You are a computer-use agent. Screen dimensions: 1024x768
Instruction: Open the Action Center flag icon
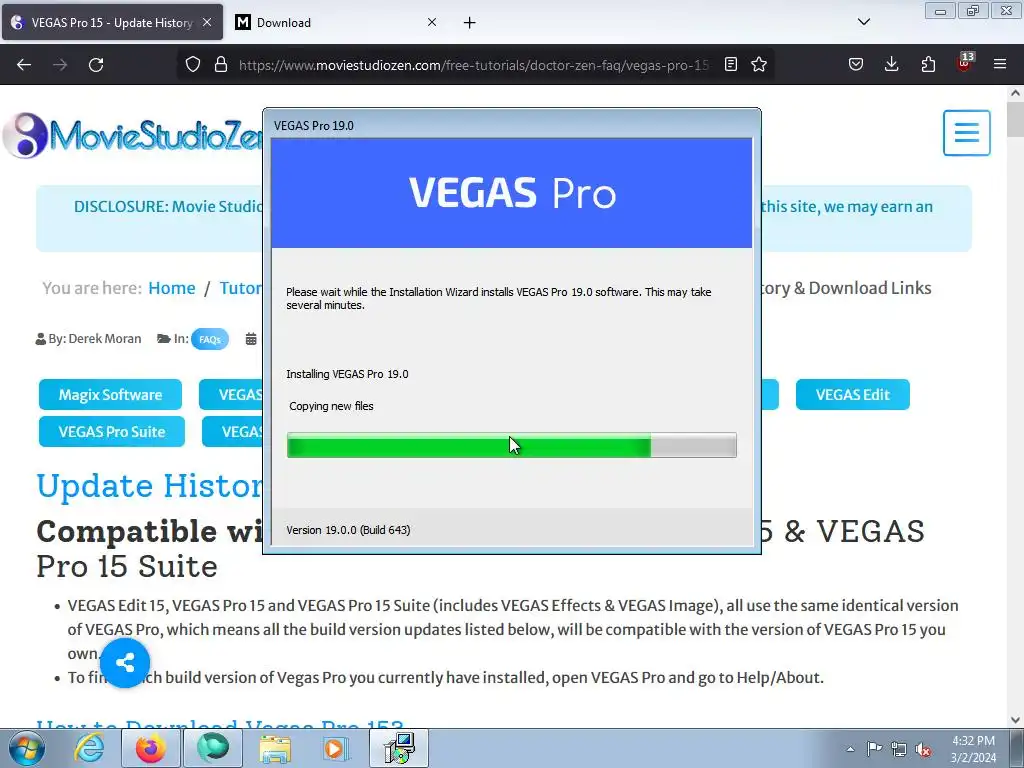(874, 749)
